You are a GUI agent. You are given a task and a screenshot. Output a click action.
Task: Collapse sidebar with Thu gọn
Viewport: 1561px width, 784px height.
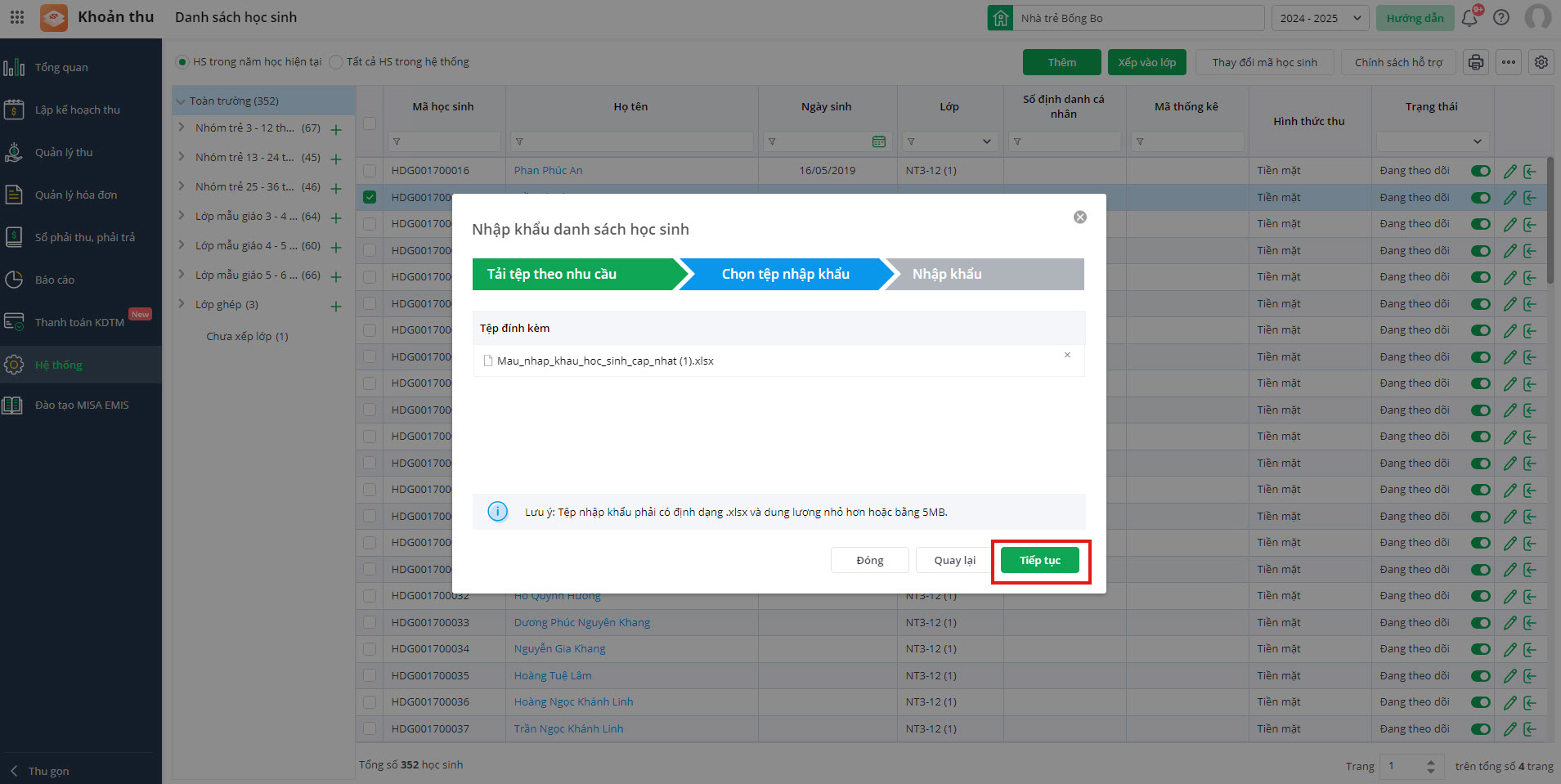click(39, 771)
